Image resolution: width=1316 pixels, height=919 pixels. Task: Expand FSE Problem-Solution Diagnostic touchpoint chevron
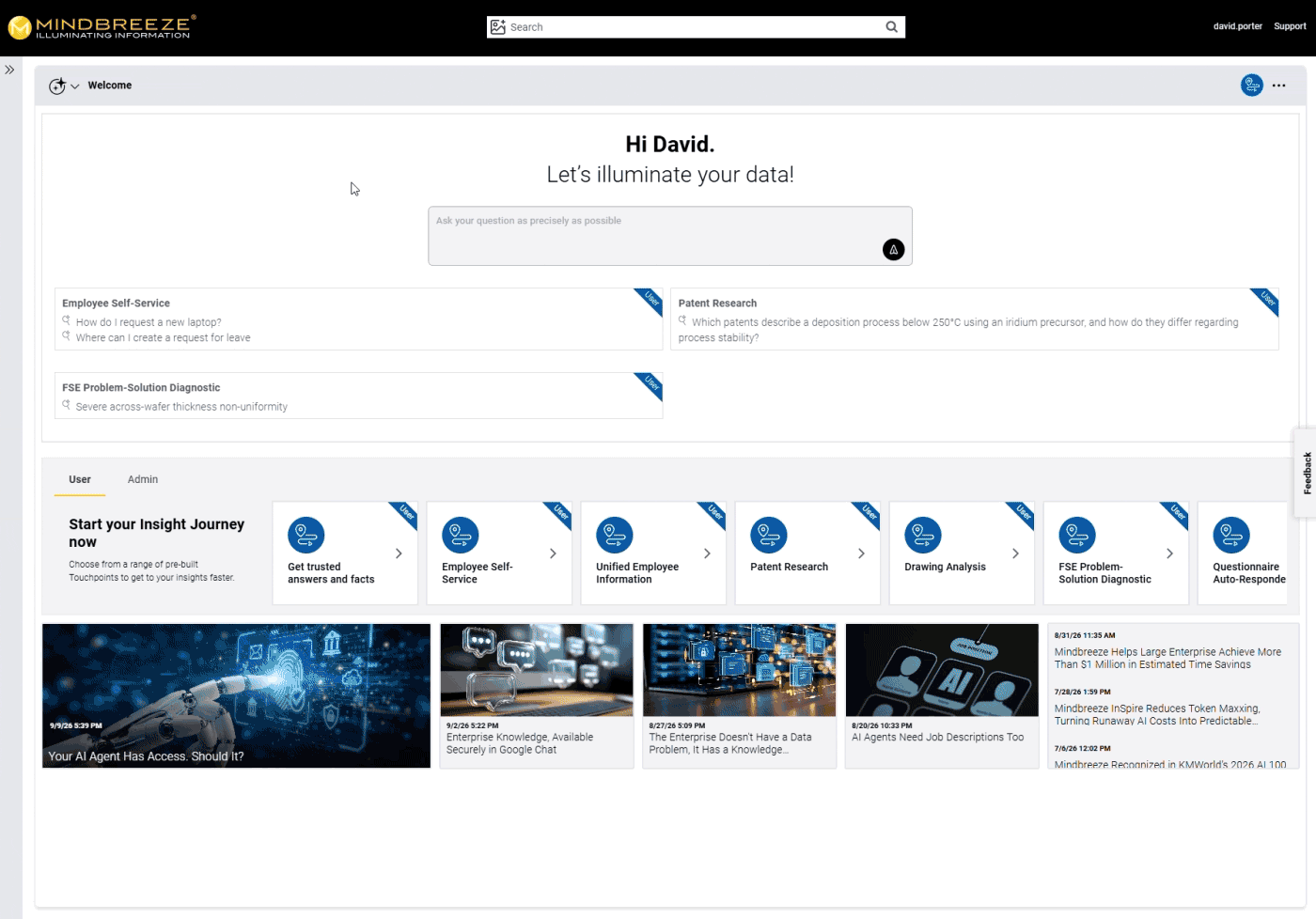[1169, 553]
